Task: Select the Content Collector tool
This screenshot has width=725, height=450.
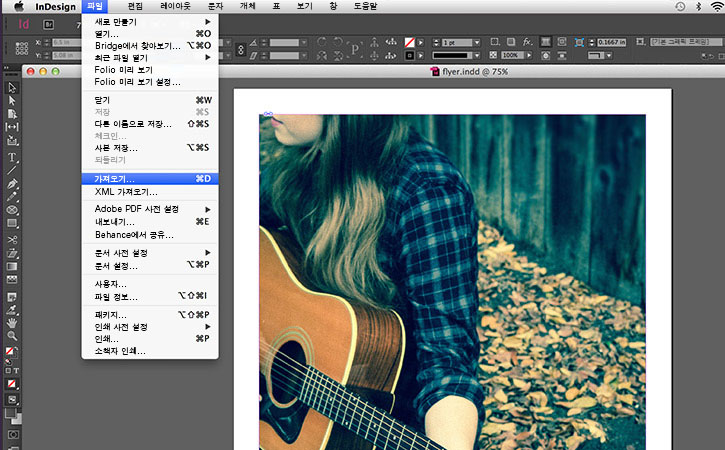Action: pos(12,140)
